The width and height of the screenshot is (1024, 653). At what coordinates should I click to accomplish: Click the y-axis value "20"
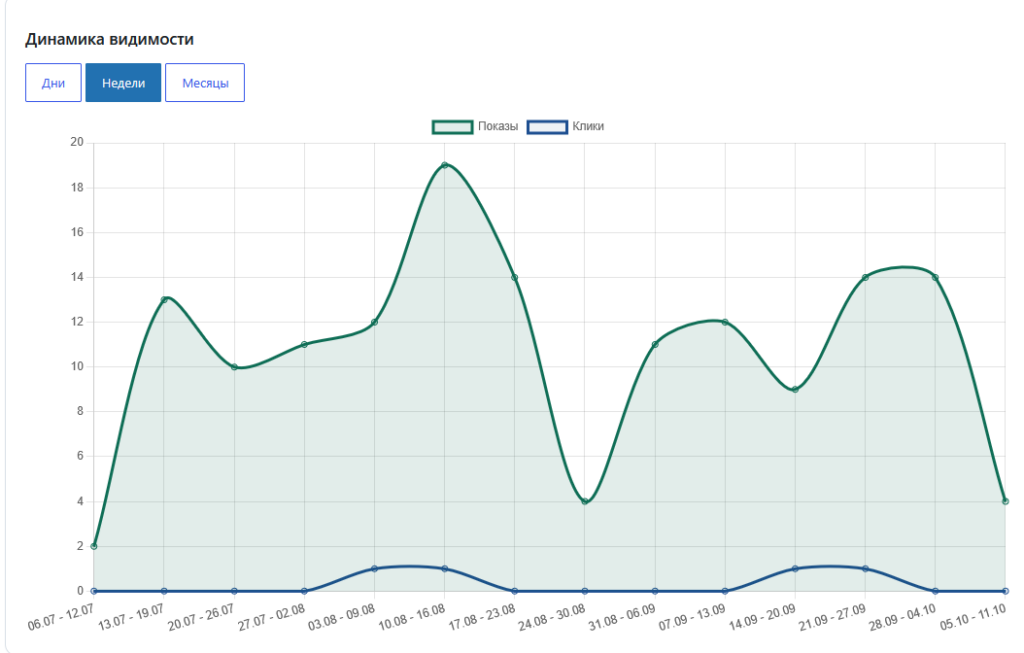77,142
